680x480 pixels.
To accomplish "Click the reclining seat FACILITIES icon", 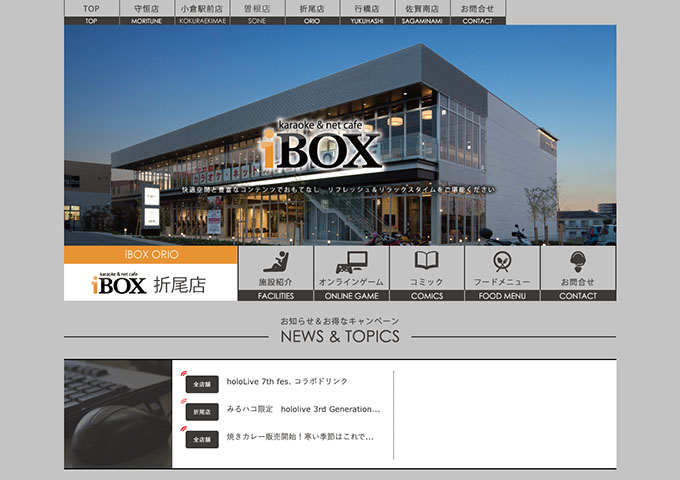I will click(276, 261).
